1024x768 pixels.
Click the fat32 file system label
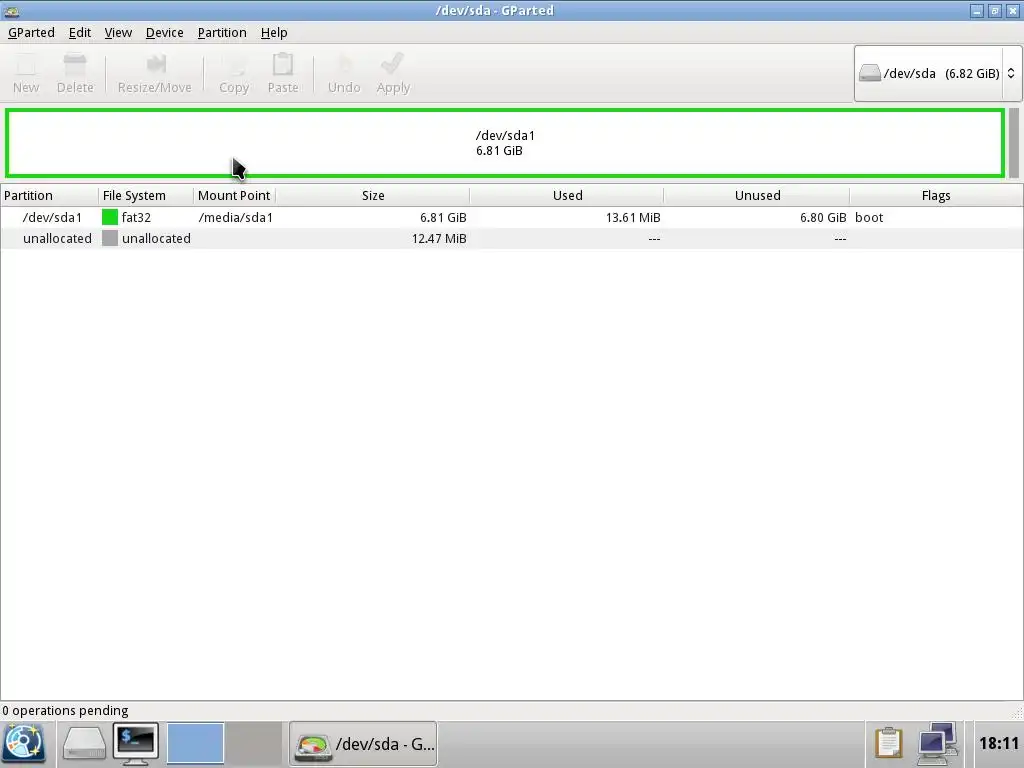coord(136,217)
